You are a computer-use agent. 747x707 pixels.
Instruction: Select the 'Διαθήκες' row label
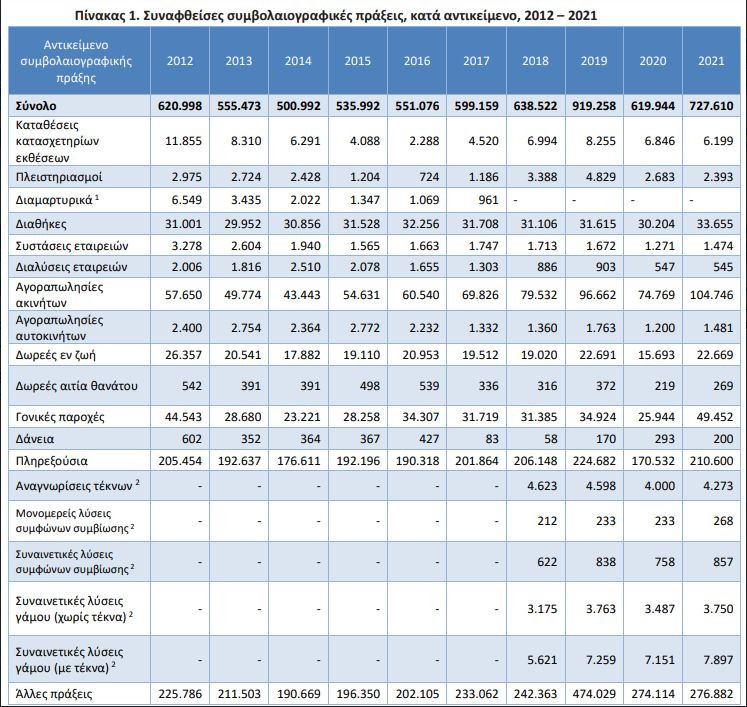pos(41,224)
